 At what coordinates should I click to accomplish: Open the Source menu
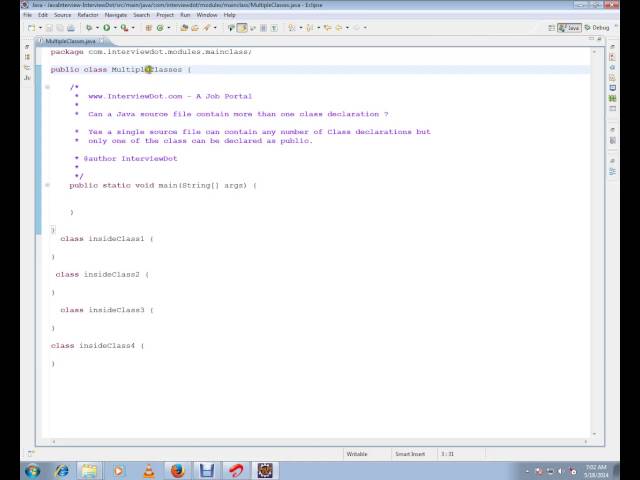tap(62, 15)
